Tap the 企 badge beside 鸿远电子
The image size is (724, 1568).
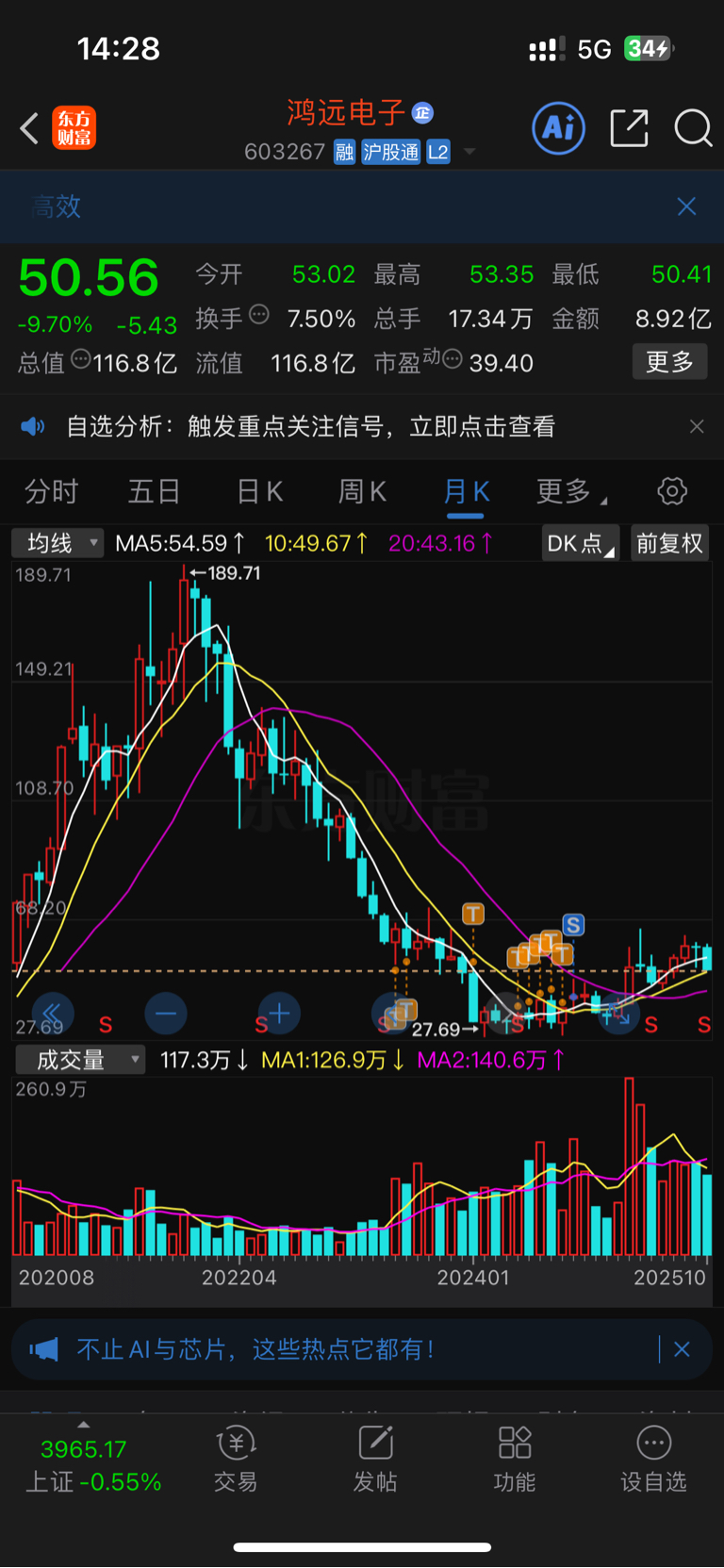[x=422, y=112]
